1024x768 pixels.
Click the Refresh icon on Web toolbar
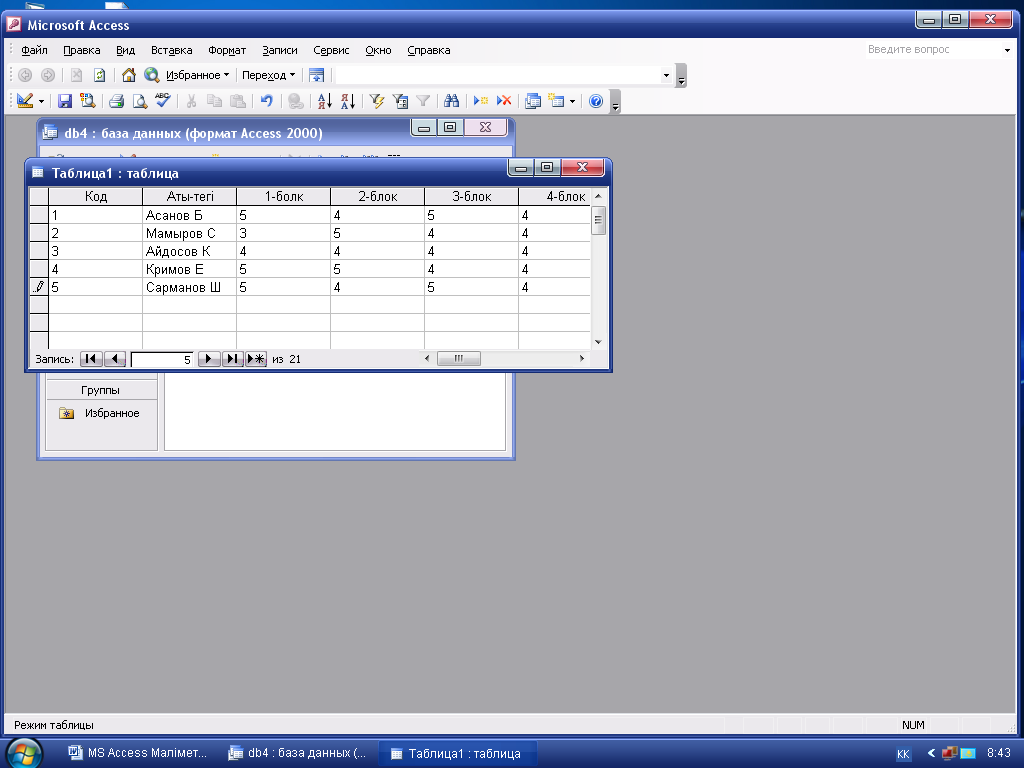pyautogui.click(x=99, y=75)
